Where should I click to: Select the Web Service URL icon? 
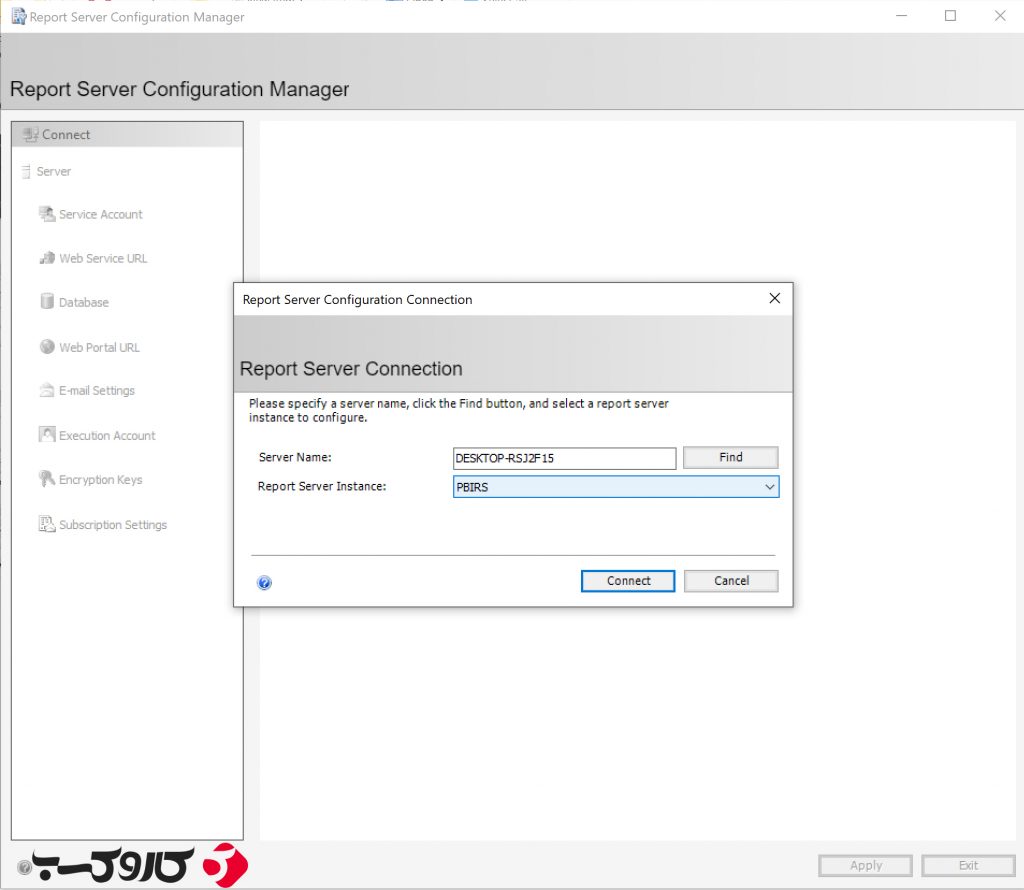[x=46, y=258]
